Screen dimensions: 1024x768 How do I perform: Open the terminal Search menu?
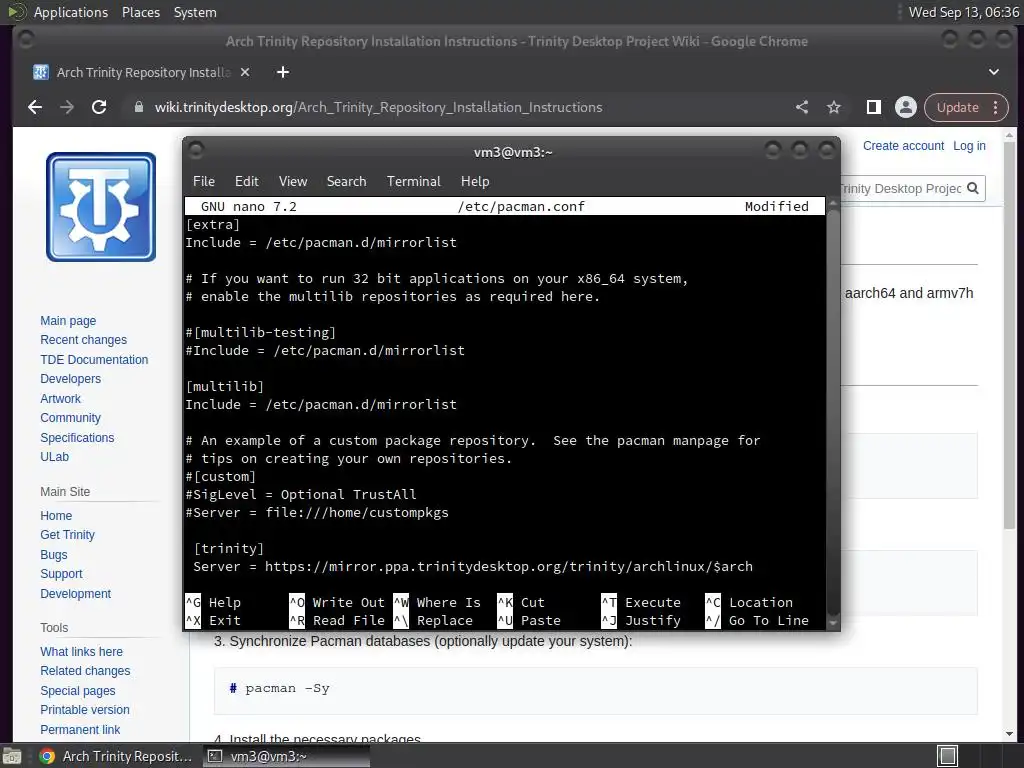pos(347,182)
